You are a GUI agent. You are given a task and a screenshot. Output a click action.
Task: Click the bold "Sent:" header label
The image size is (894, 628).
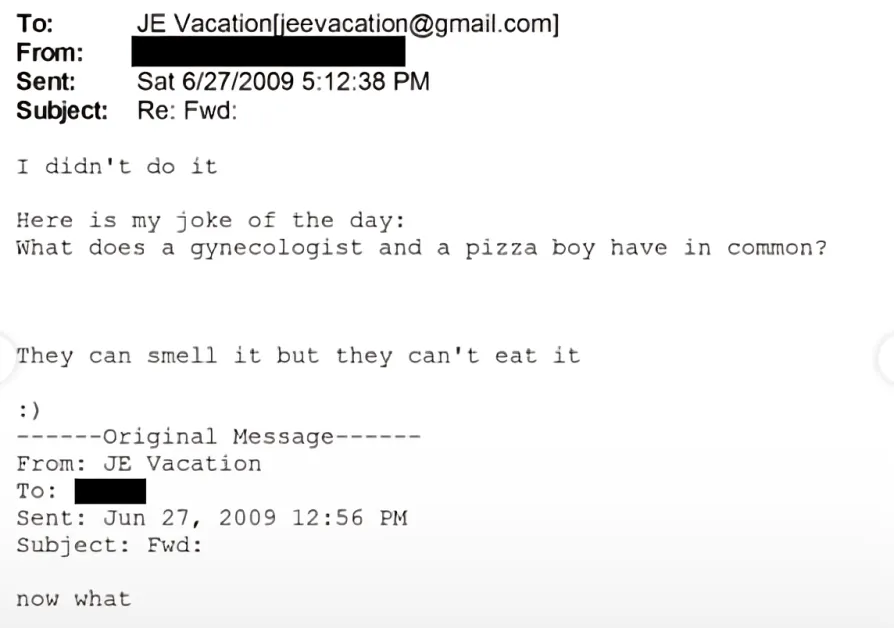click(x=45, y=82)
